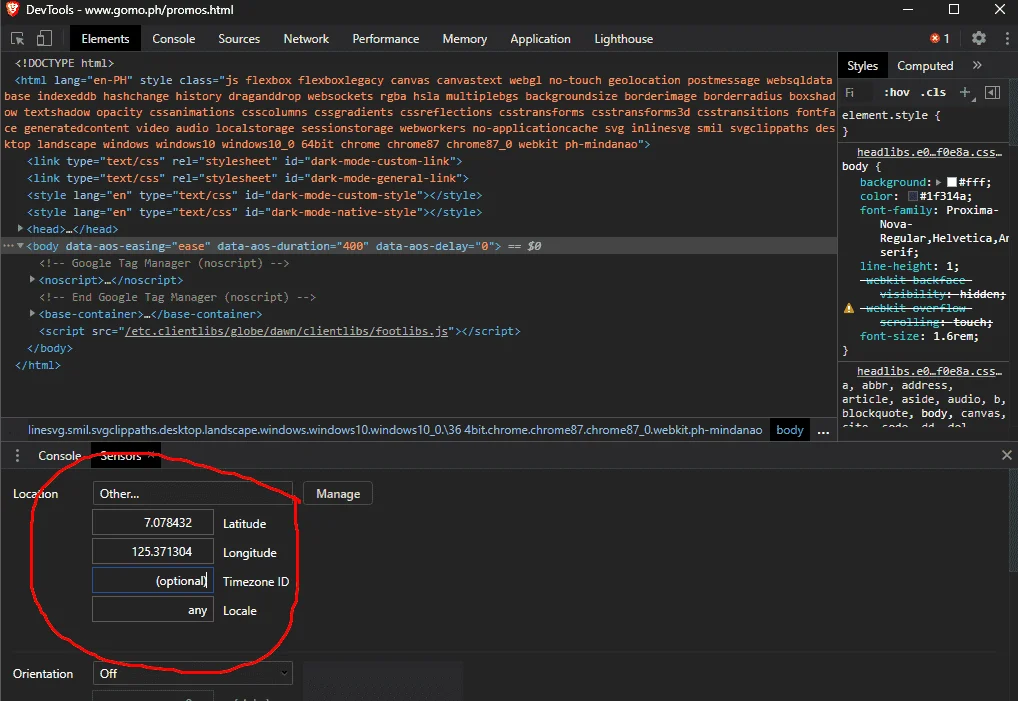
Task: Maximize the DevTools window
Action: [954, 10]
